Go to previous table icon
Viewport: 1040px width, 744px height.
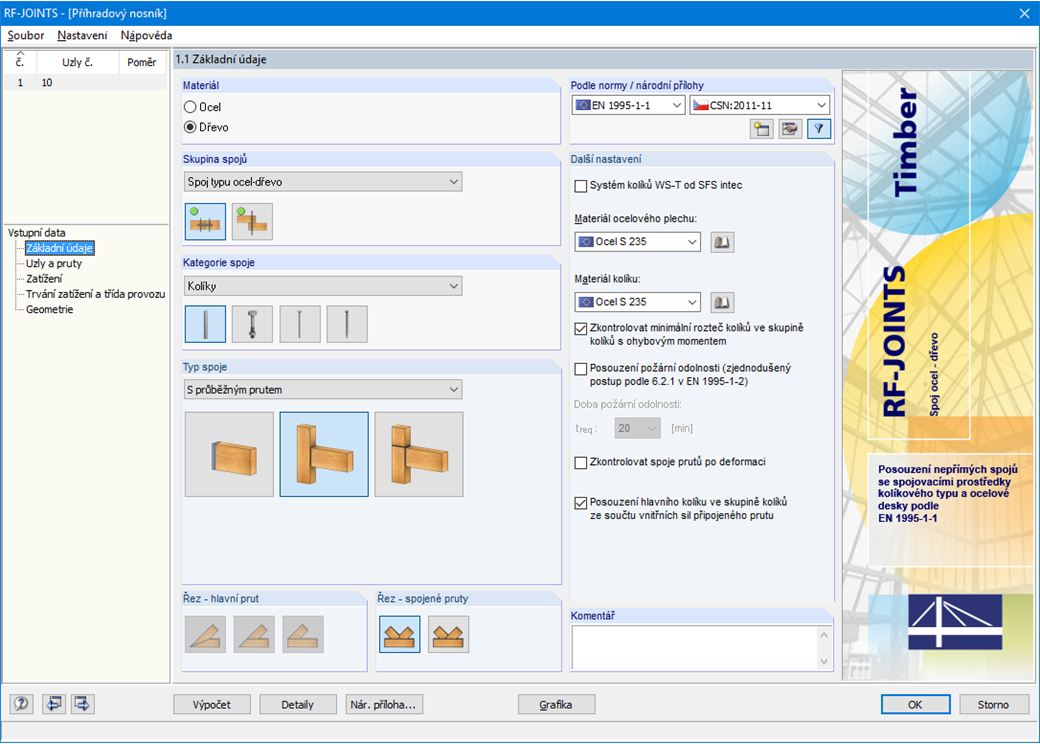54,704
